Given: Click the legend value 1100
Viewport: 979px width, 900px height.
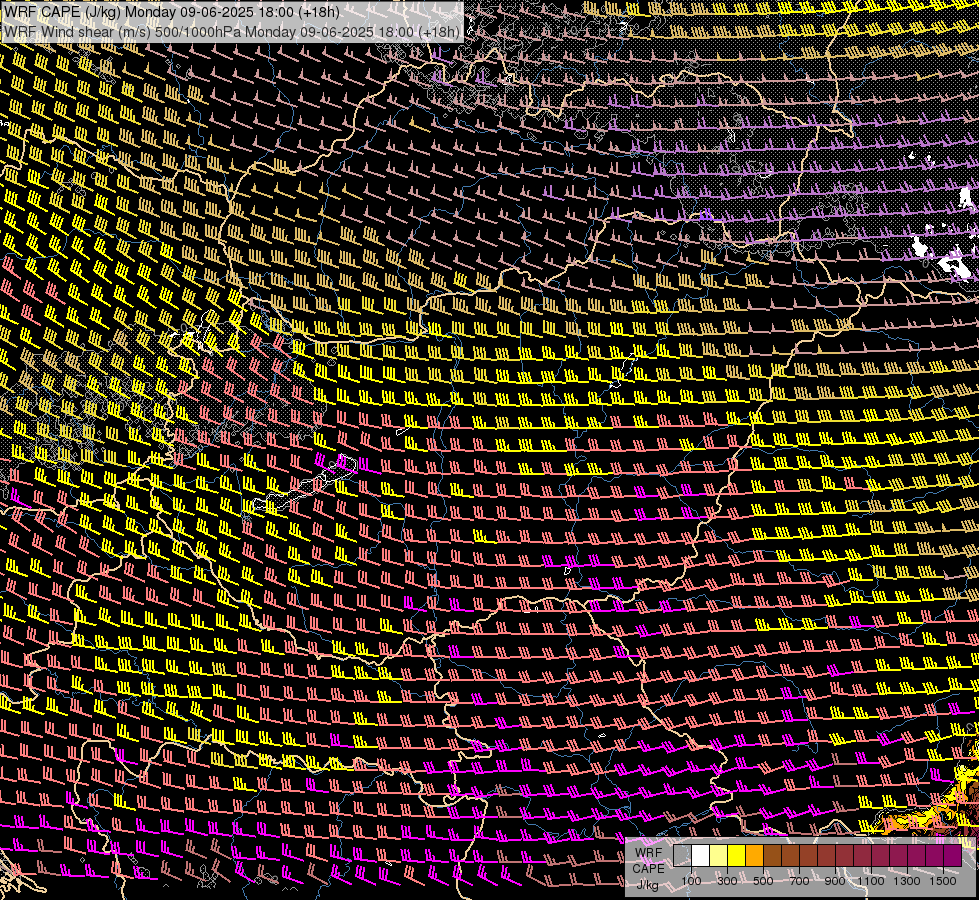Looking at the screenshot, I should point(870,881).
